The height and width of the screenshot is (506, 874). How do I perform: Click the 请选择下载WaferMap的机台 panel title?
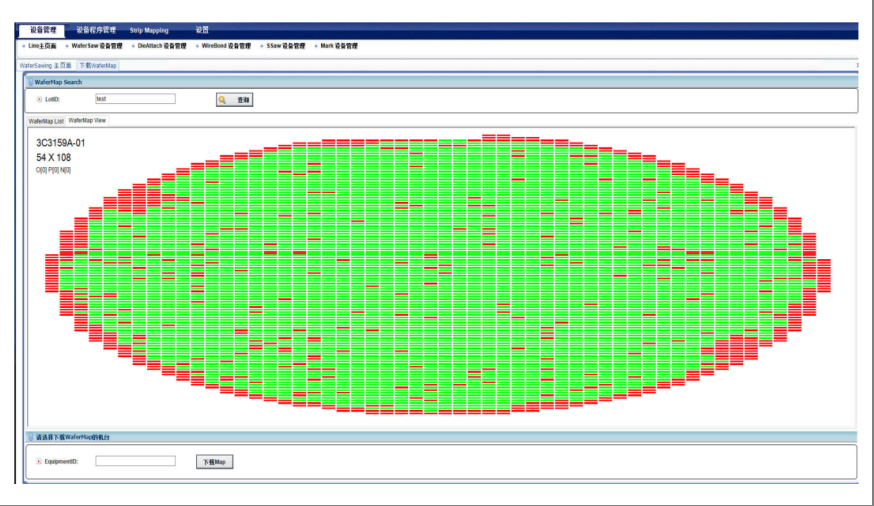click(72, 437)
